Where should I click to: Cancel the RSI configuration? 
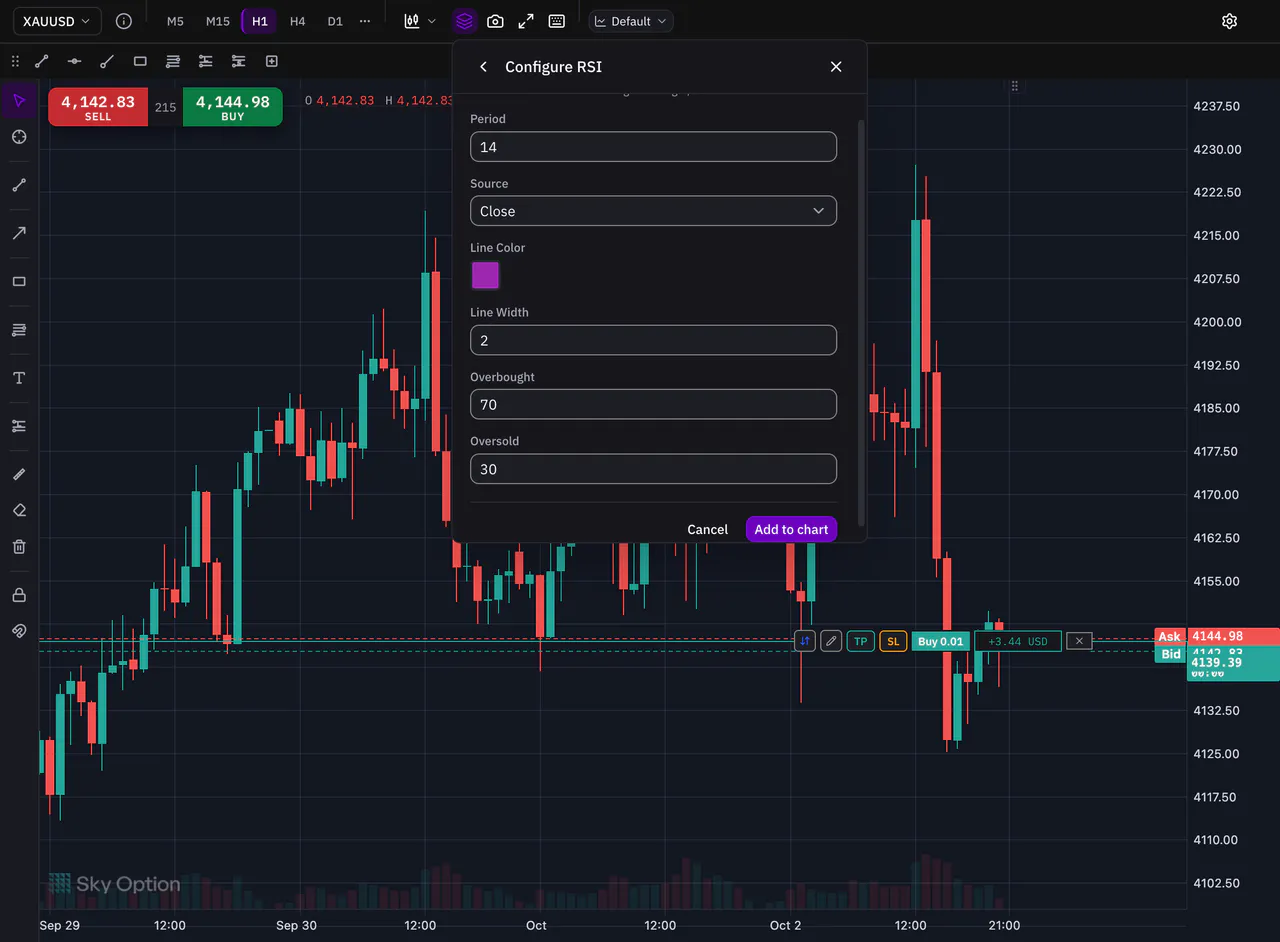[707, 529]
